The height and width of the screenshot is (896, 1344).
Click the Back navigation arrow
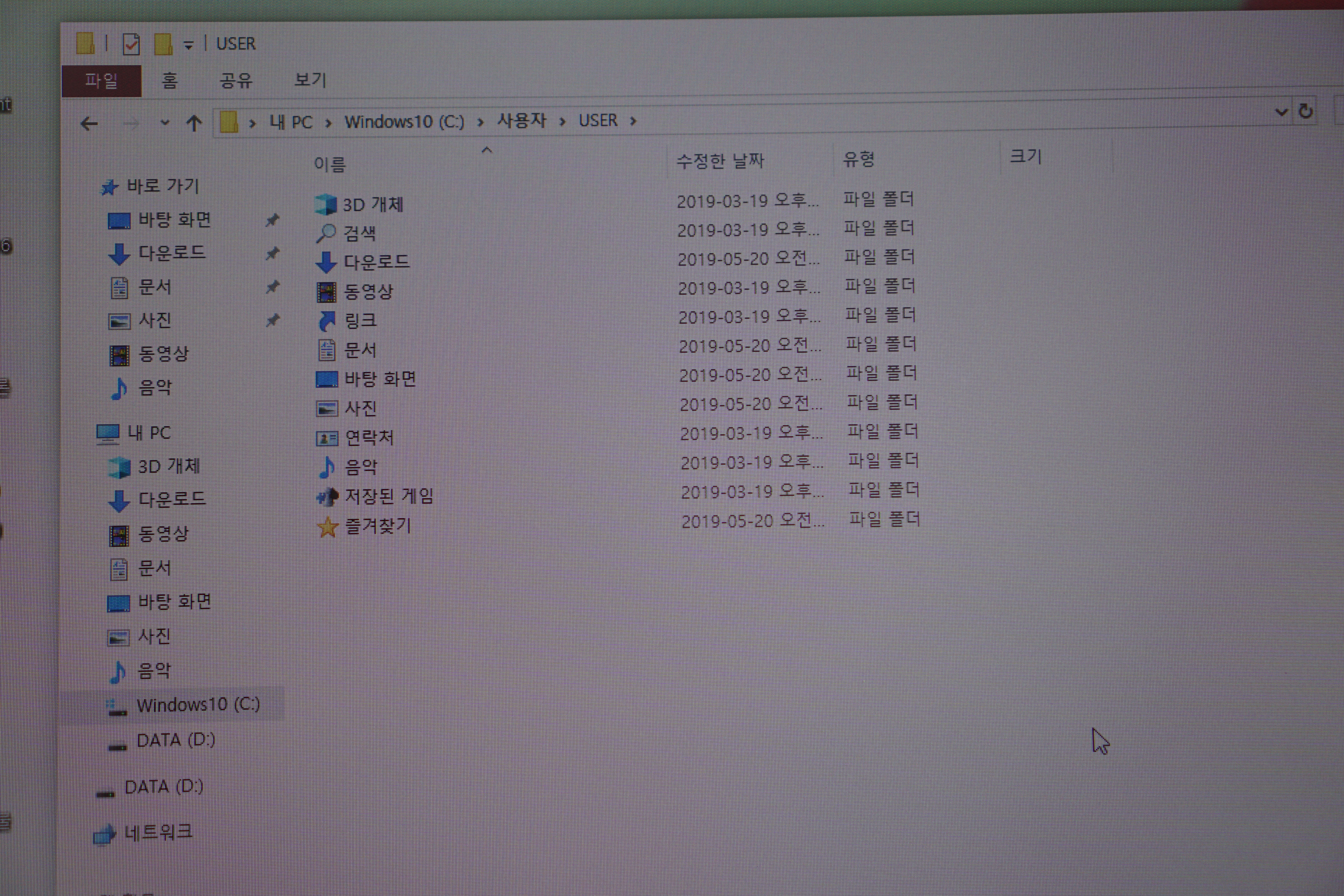click(x=89, y=123)
